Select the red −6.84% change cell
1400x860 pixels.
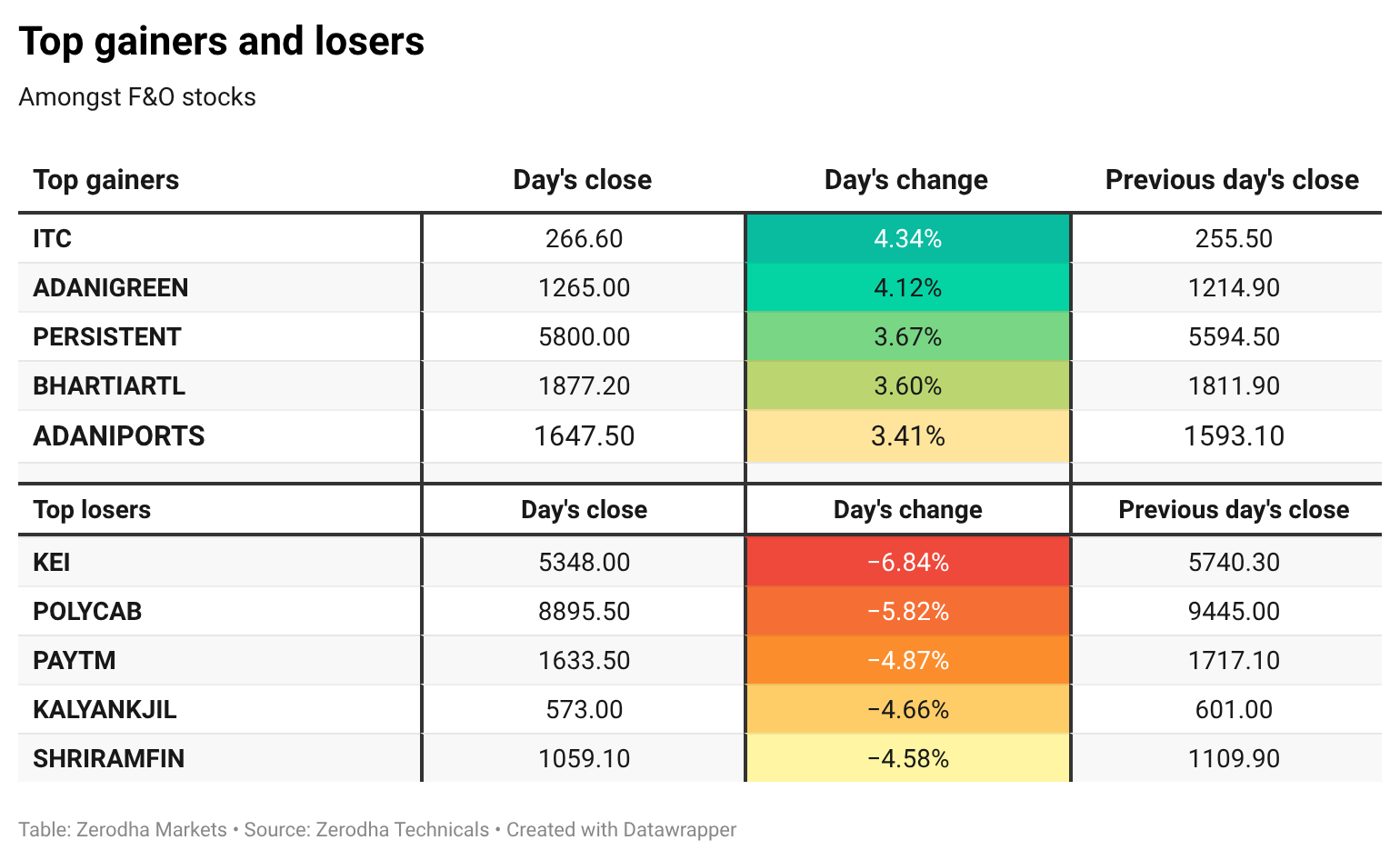tap(907, 562)
